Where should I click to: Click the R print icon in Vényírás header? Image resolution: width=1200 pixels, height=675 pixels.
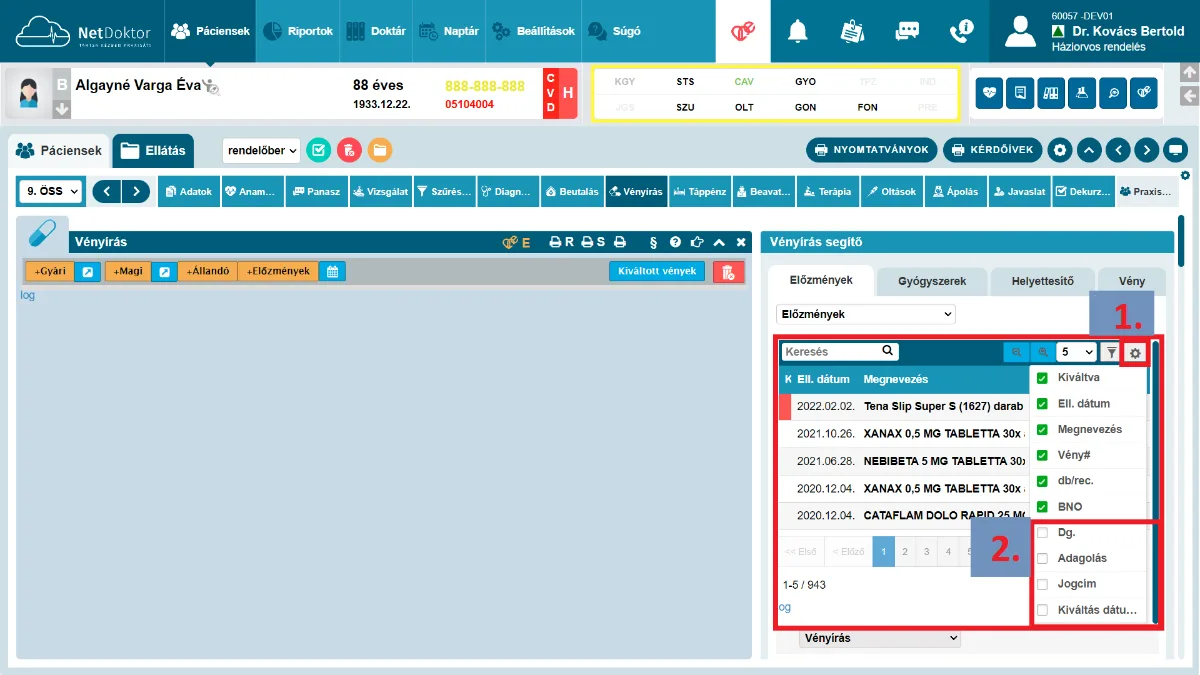pos(561,242)
